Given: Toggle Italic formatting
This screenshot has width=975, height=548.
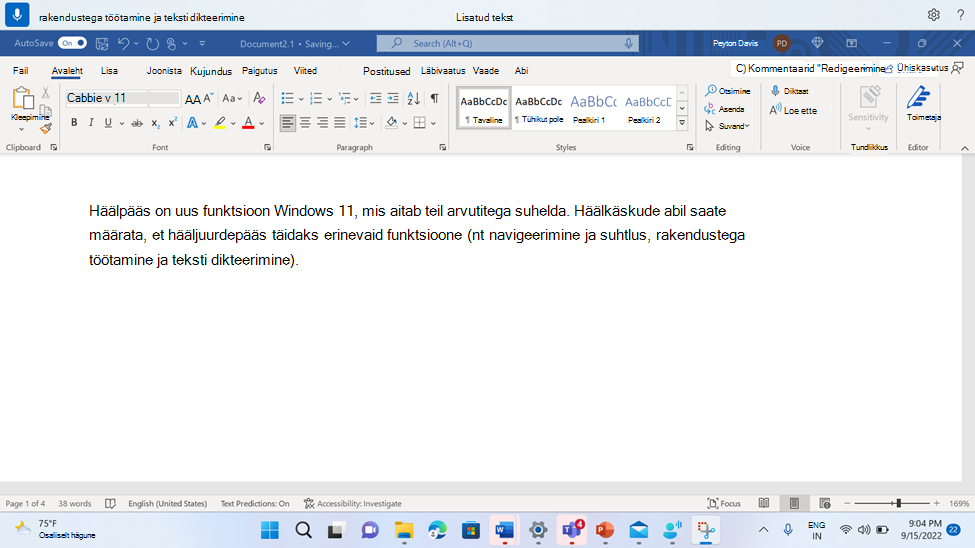Looking at the screenshot, I should (x=91, y=123).
